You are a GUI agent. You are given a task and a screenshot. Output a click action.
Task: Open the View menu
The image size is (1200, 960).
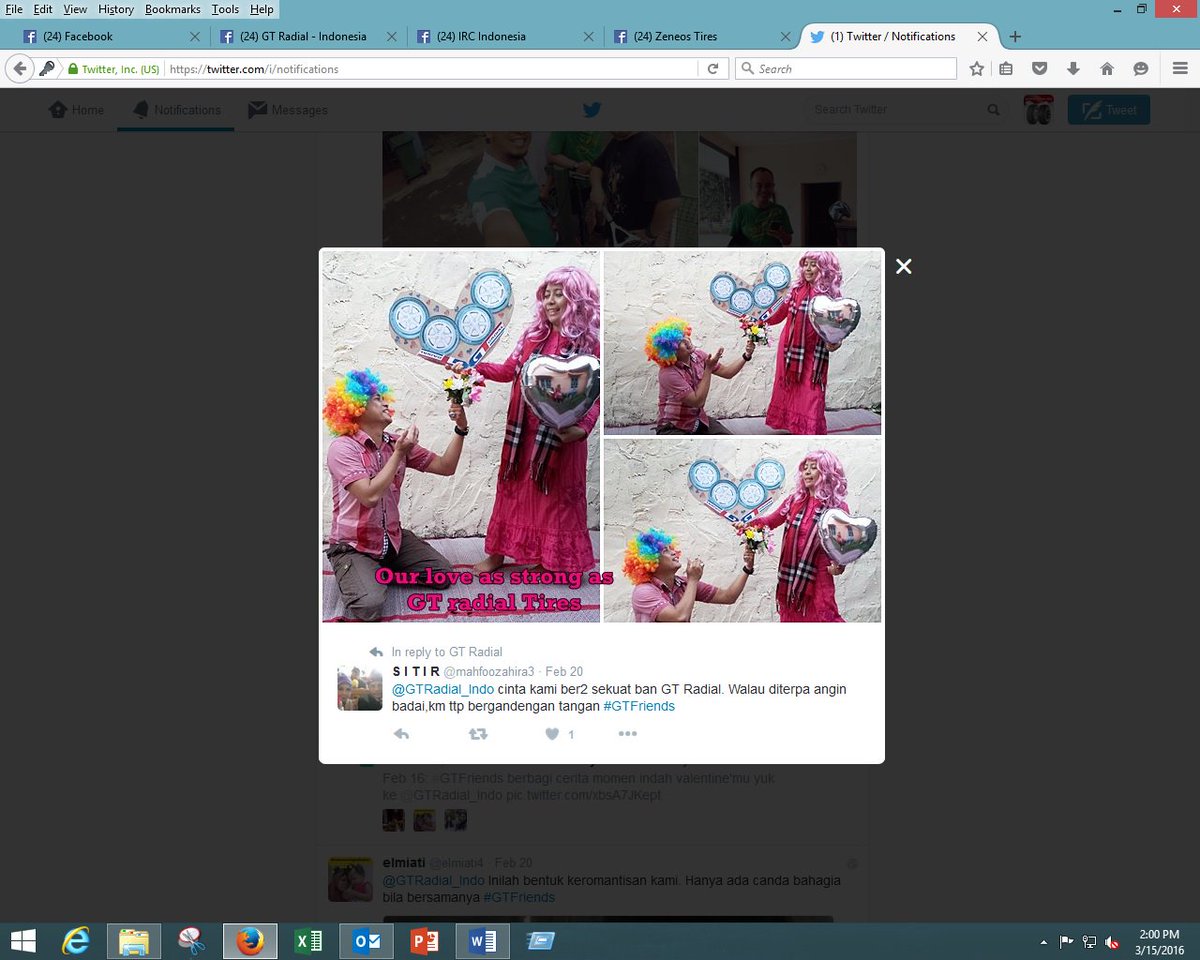[x=75, y=9]
